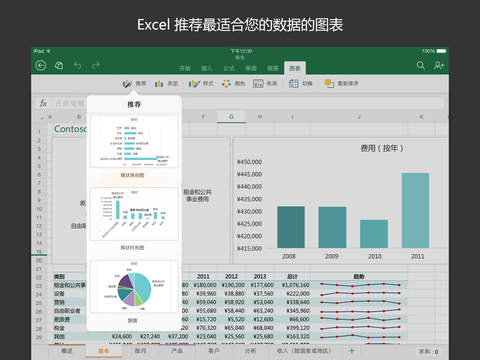
Task: Open the cloud save file icon
Action: [59, 65]
